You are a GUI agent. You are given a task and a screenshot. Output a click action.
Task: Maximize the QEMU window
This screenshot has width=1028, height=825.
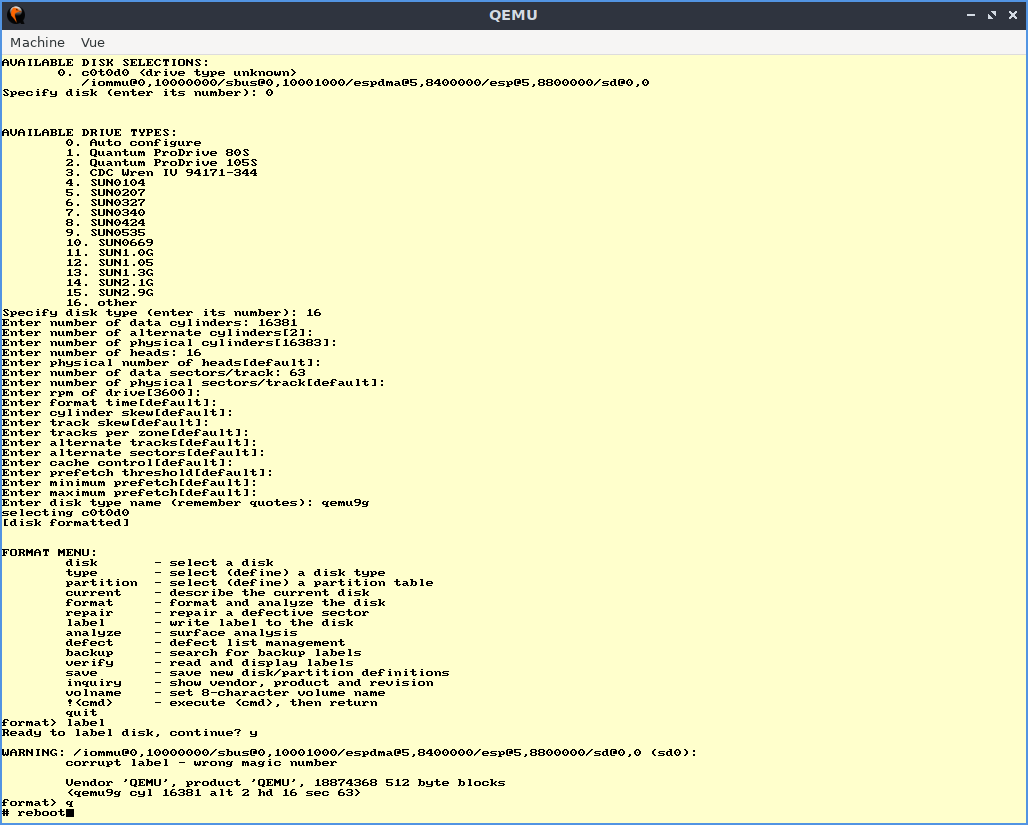tap(992, 14)
